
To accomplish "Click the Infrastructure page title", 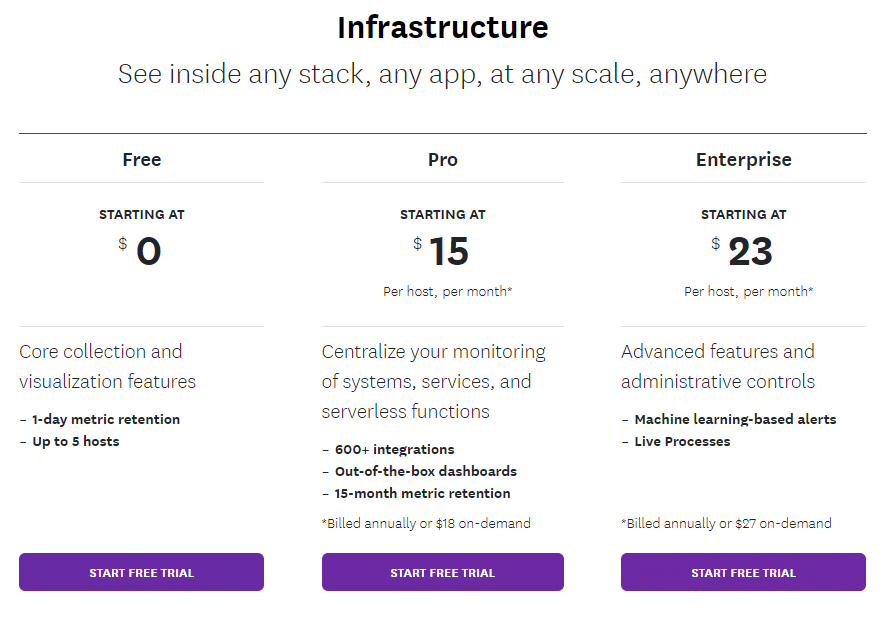I will tap(442, 27).
